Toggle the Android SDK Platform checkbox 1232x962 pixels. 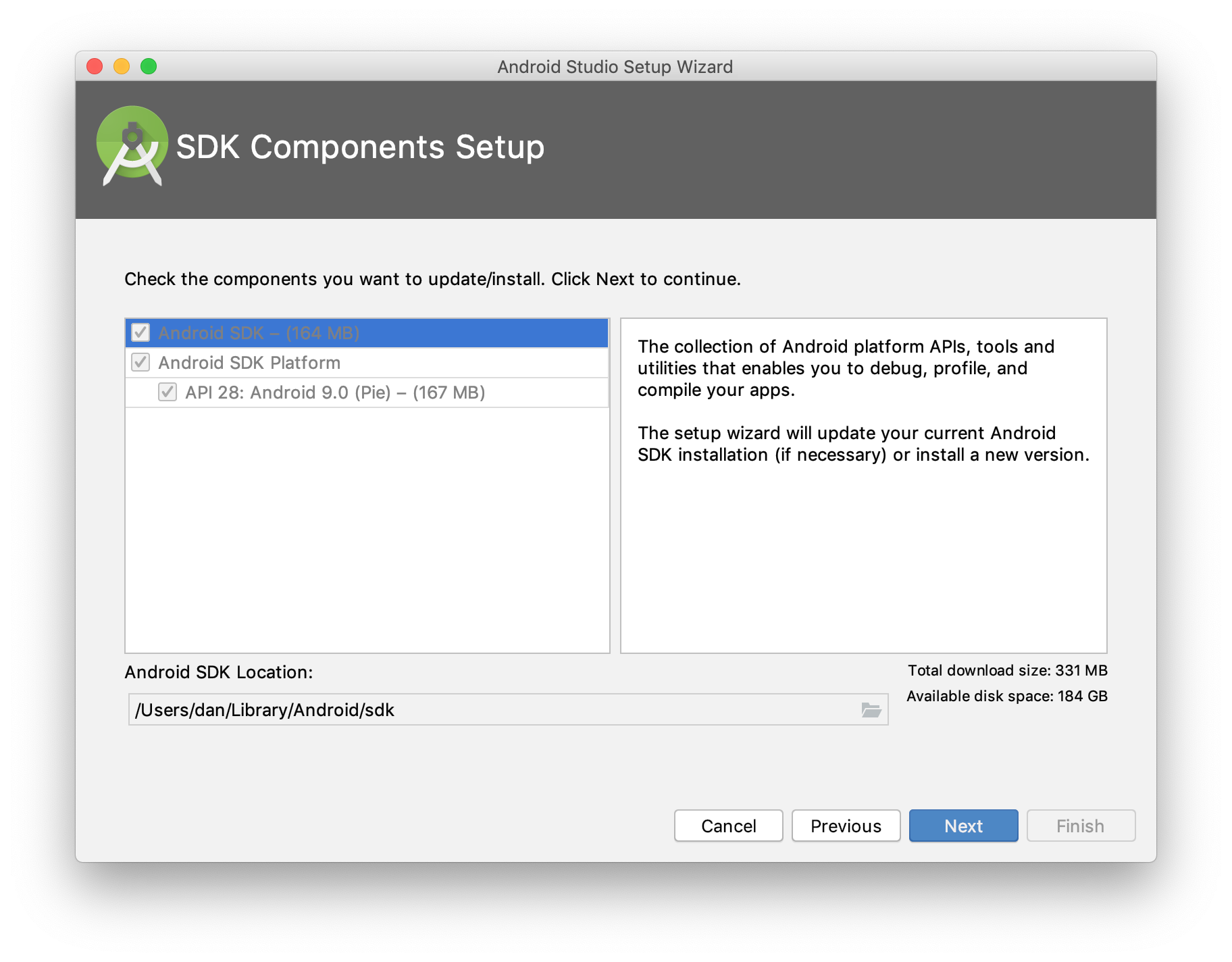(140, 363)
